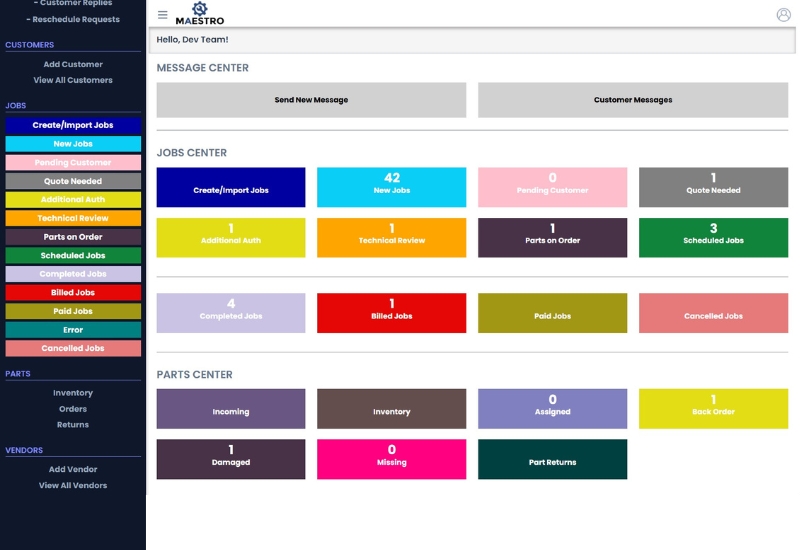Viewport: 800px width, 550px height.
Task: Click Send New Message button
Action: [311, 100]
